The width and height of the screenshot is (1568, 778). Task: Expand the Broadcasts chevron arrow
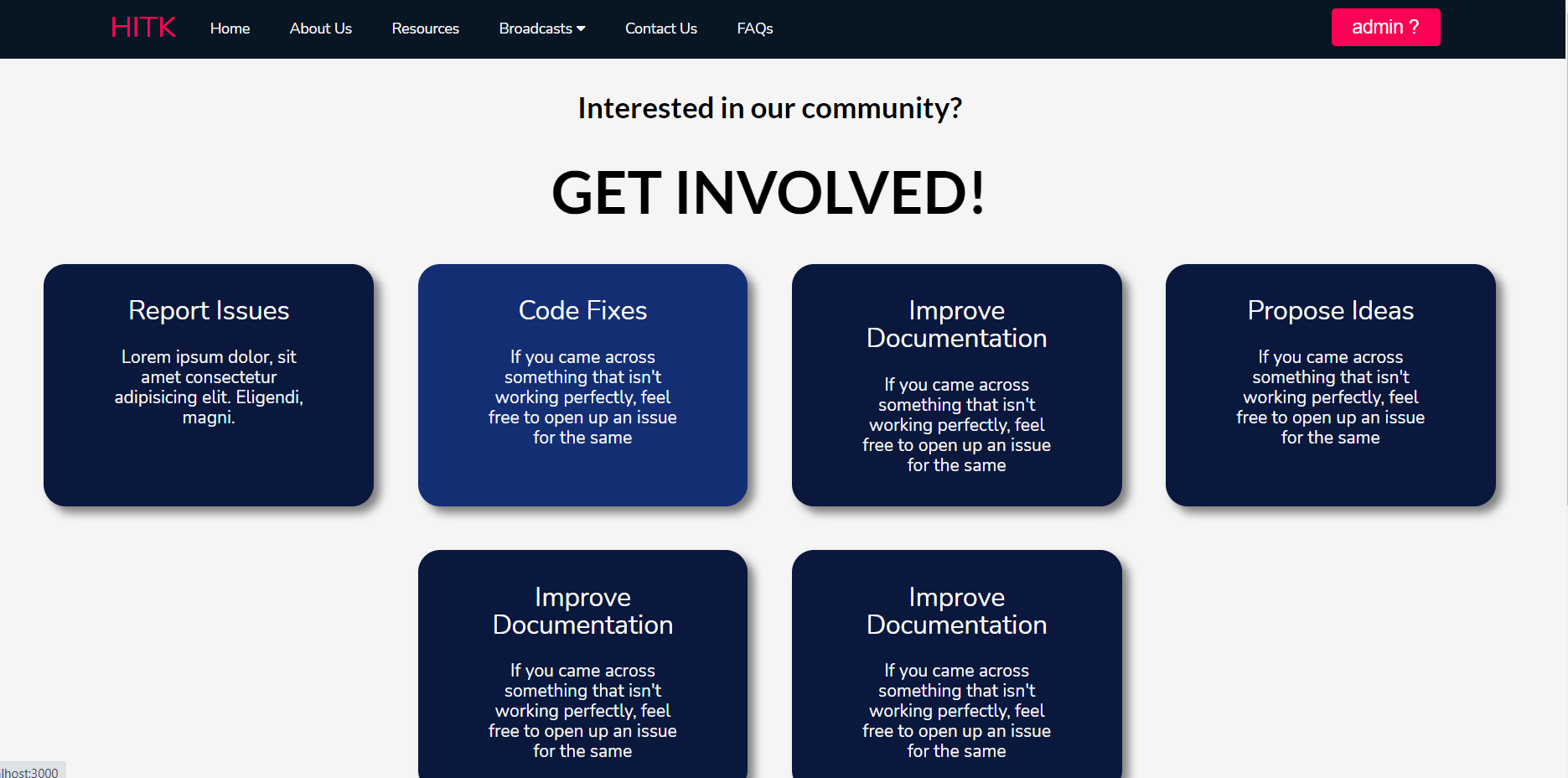(582, 28)
